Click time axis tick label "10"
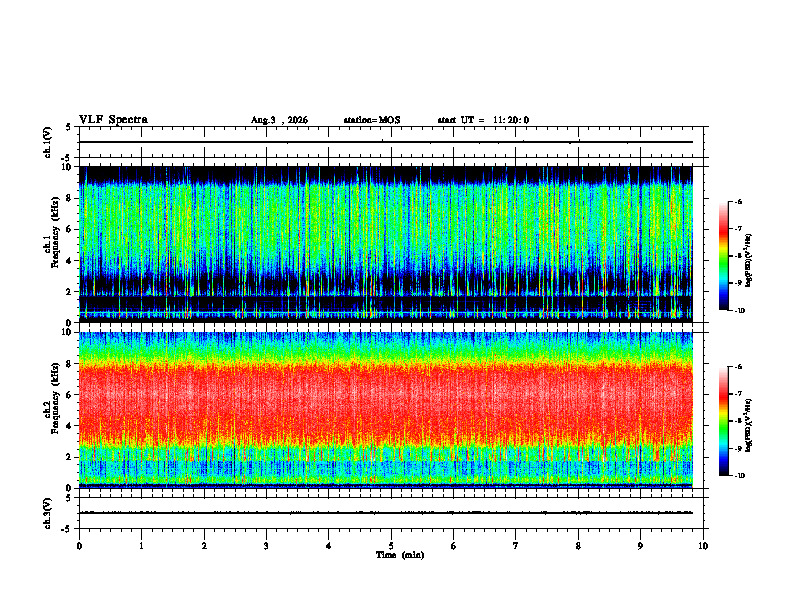792x612 pixels. [x=703, y=546]
